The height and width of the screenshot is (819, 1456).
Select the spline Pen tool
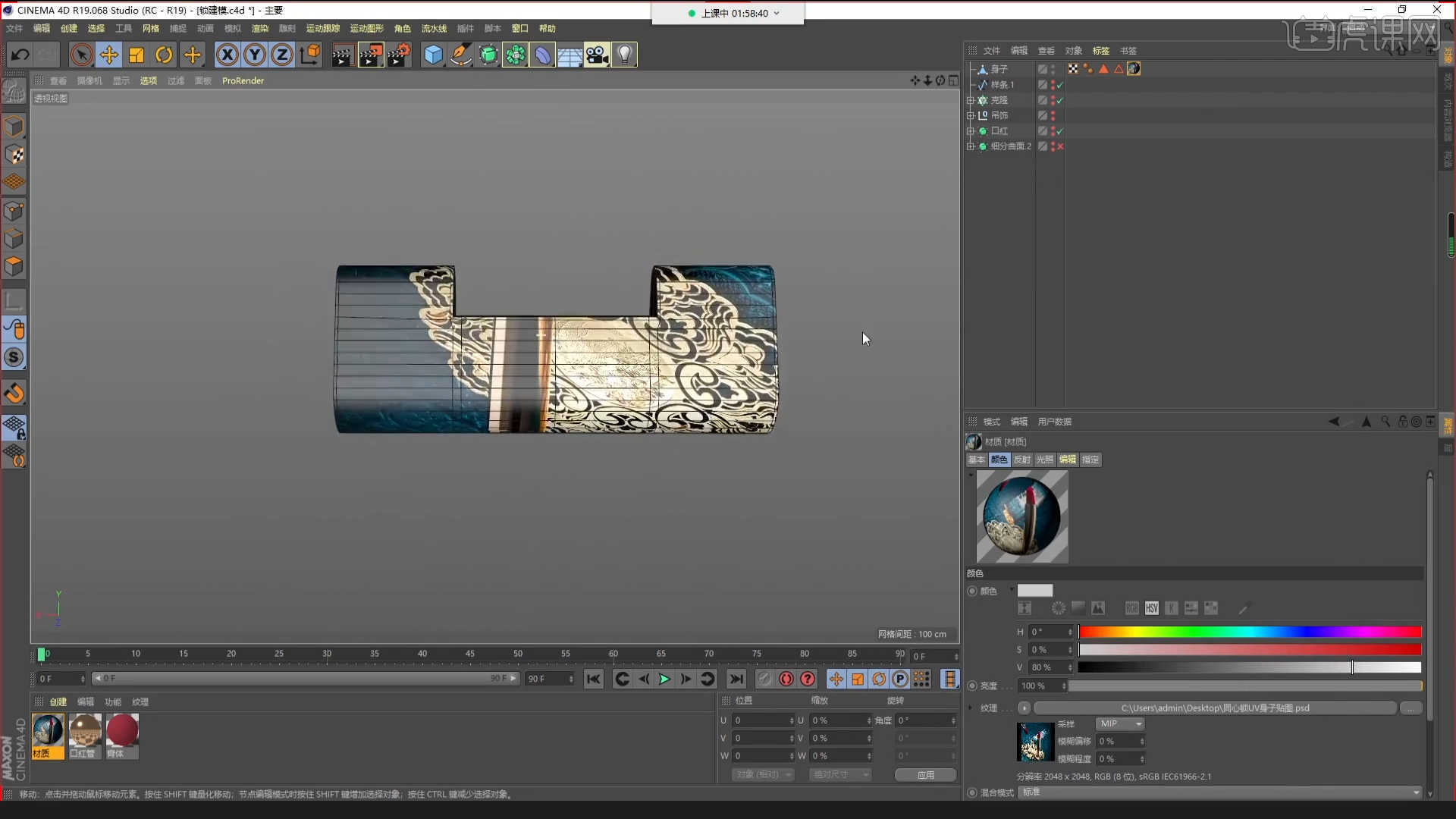(x=461, y=55)
